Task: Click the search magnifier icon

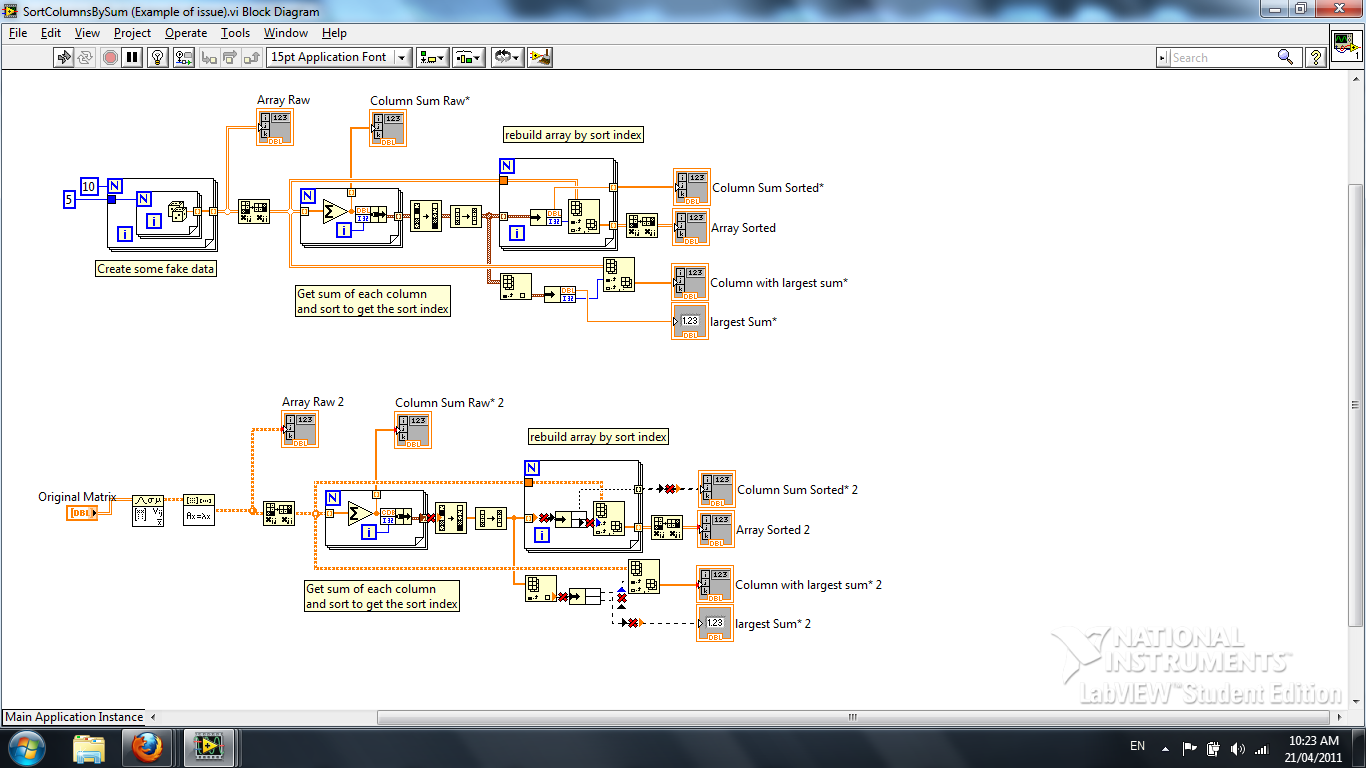Action: coord(1286,58)
